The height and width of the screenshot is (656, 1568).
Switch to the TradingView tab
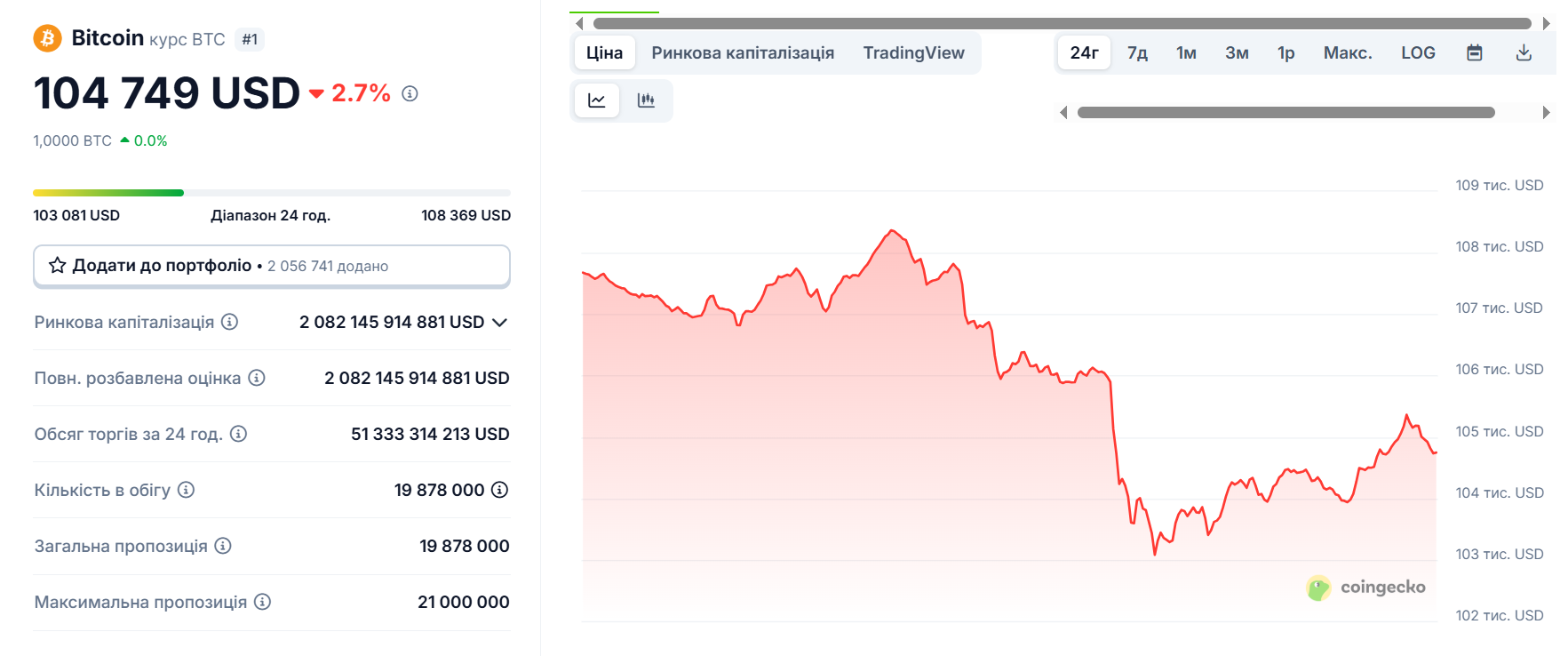point(913,53)
